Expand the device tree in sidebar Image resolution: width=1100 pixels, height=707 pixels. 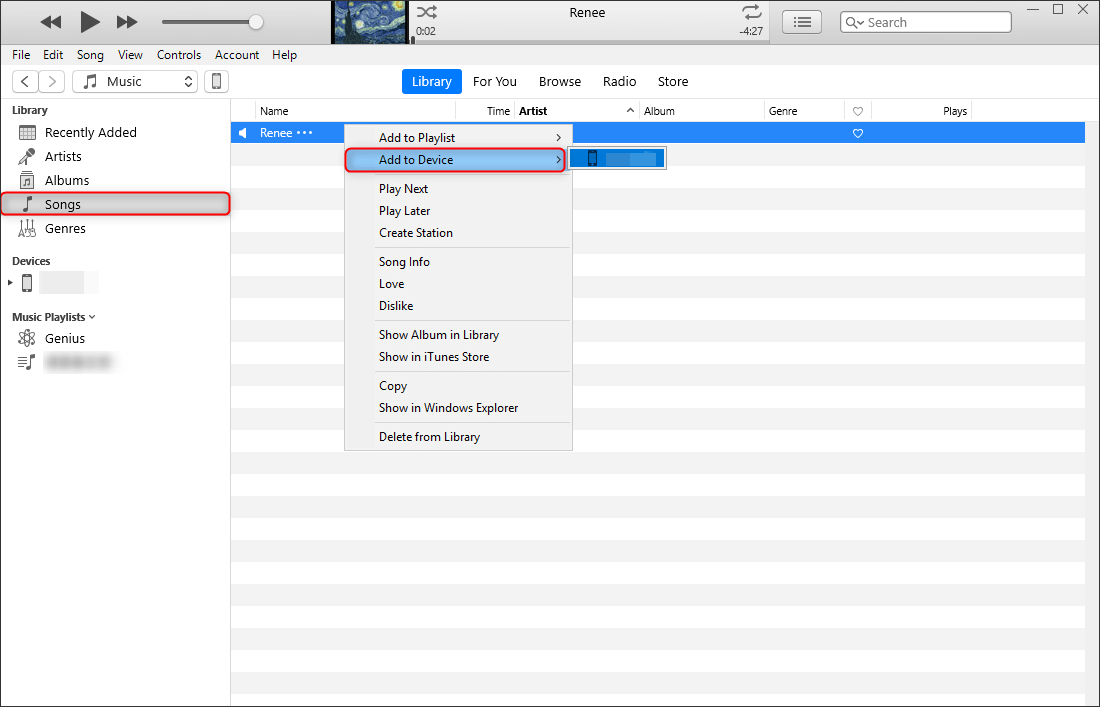(11, 283)
